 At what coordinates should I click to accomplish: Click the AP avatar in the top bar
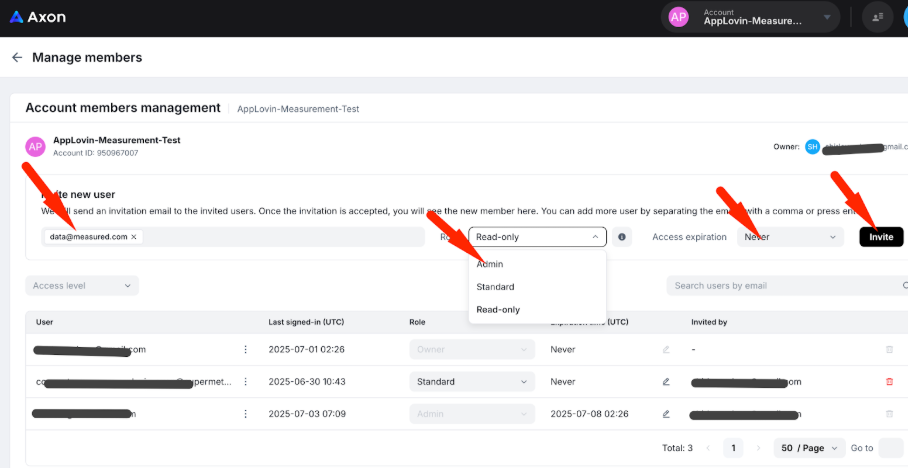click(x=678, y=17)
